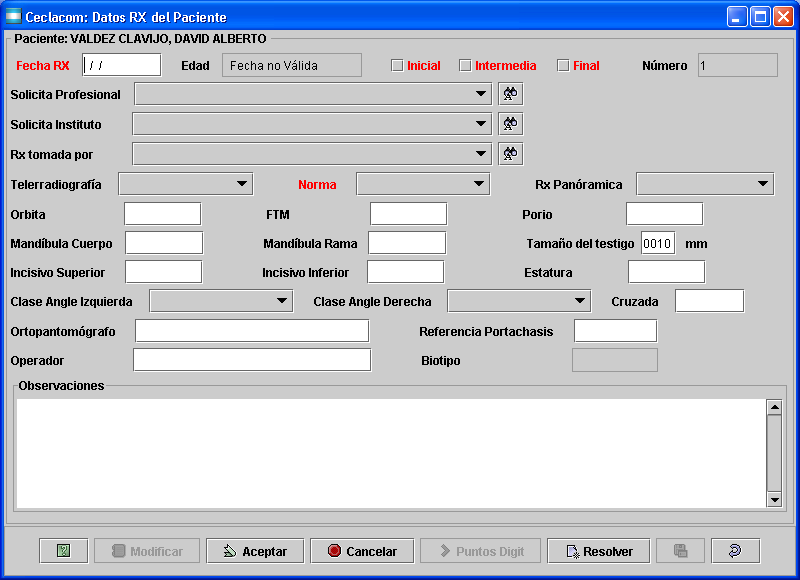Click the Resolver button
The image size is (800, 580).
point(598,551)
